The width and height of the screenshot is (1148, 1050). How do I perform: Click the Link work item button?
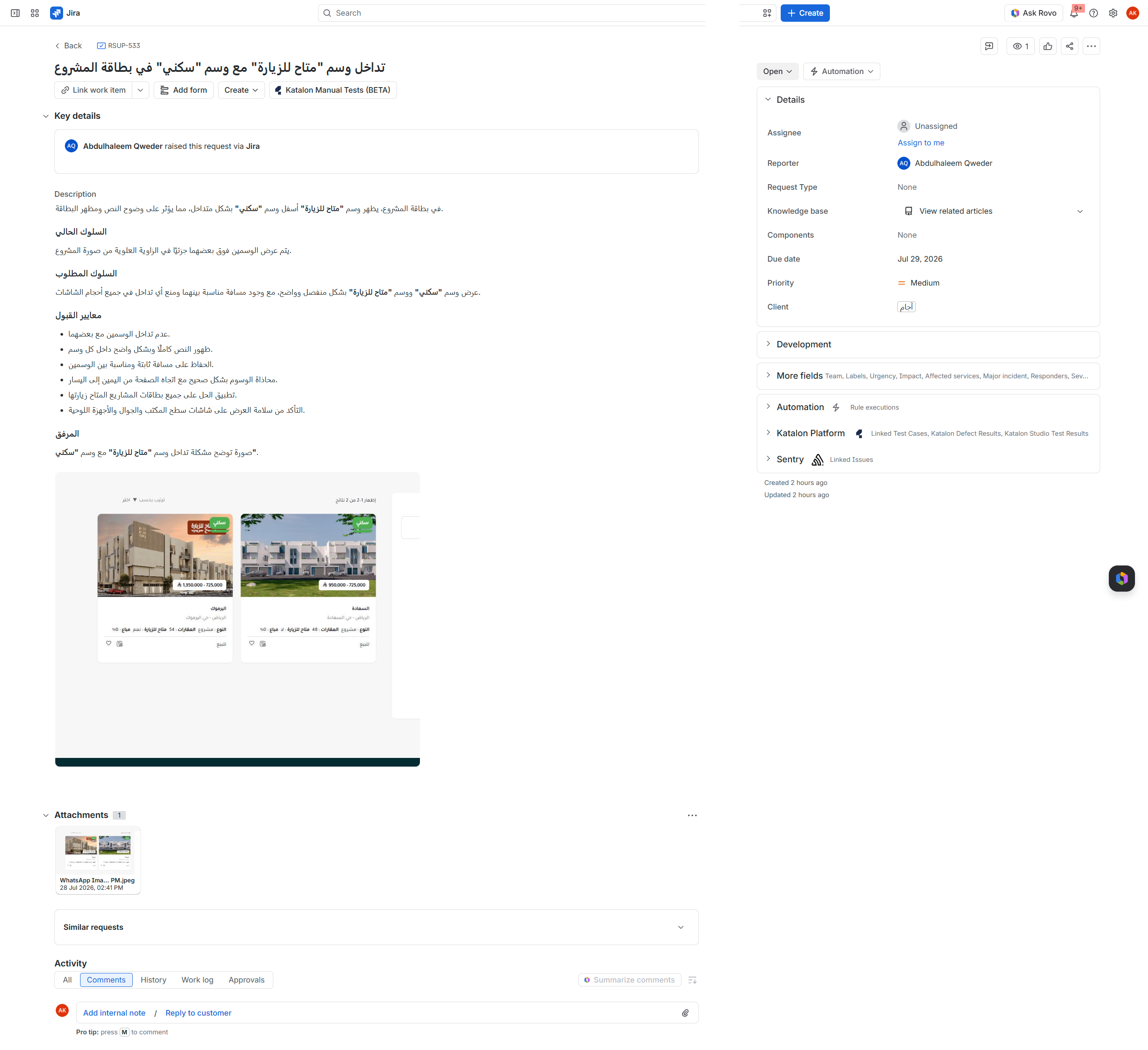[94, 90]
